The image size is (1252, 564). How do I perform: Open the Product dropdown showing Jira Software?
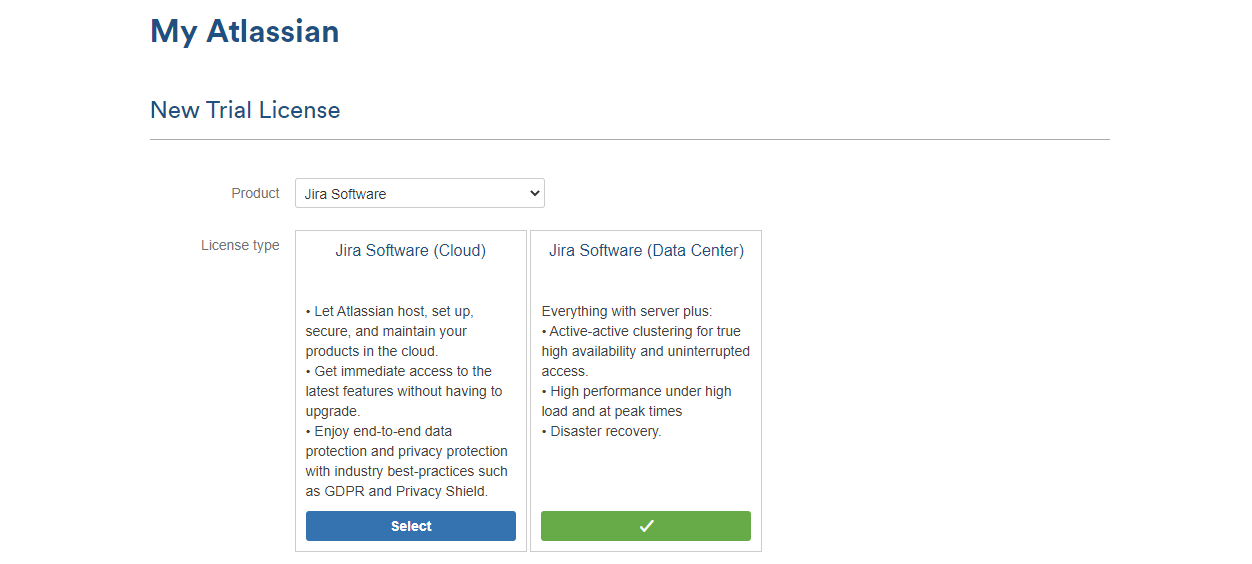tap(420, 193)
